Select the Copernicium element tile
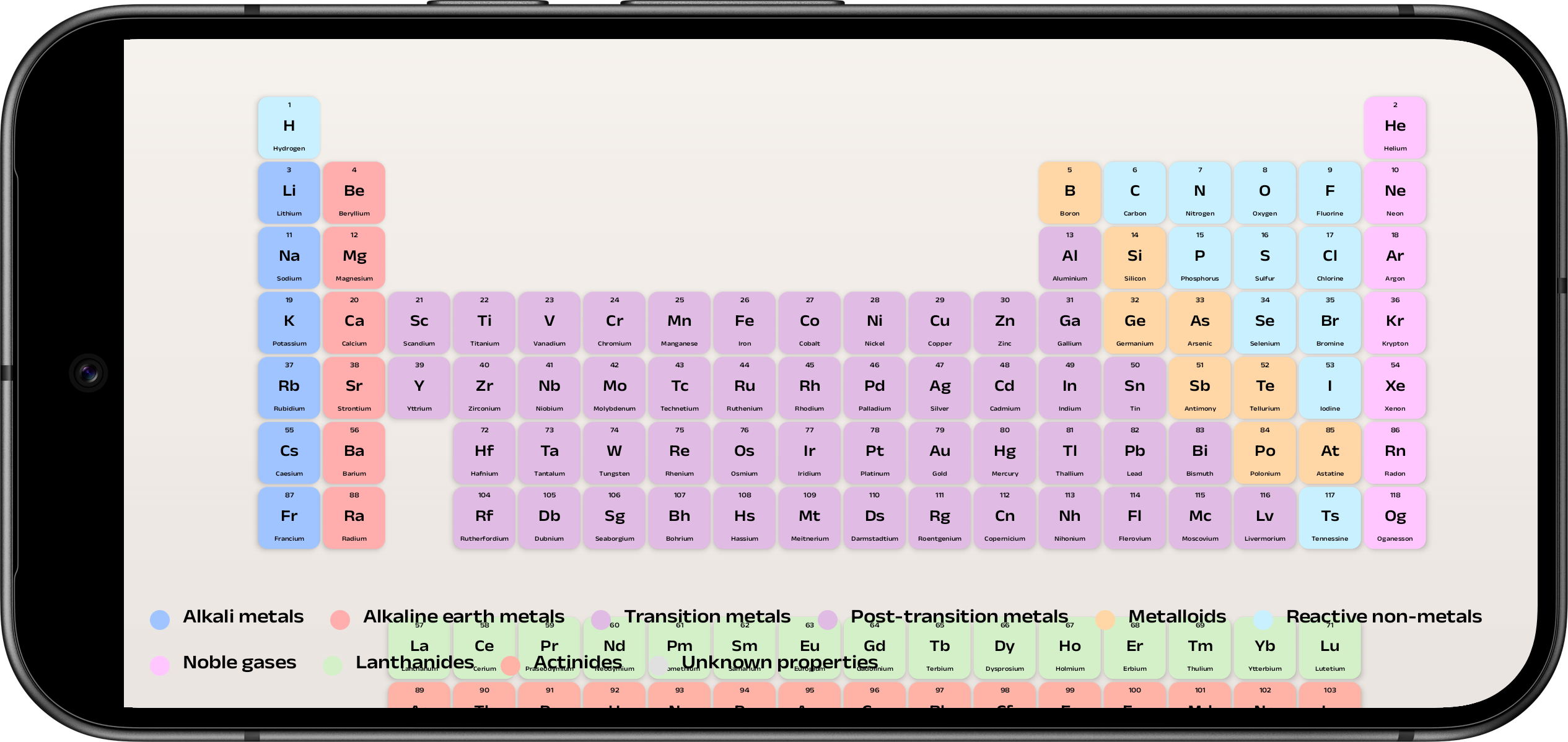This screenshot has height=742, width=1568. (1004, 518)
